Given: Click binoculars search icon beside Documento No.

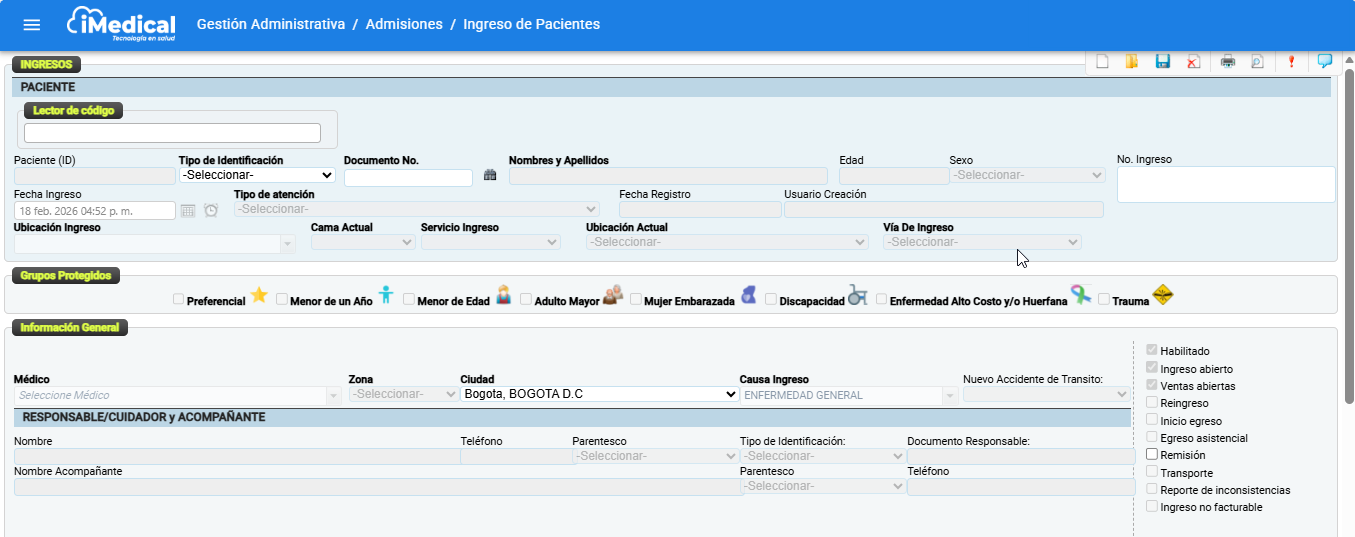Looking at the screenshot, I should [490, 175].
